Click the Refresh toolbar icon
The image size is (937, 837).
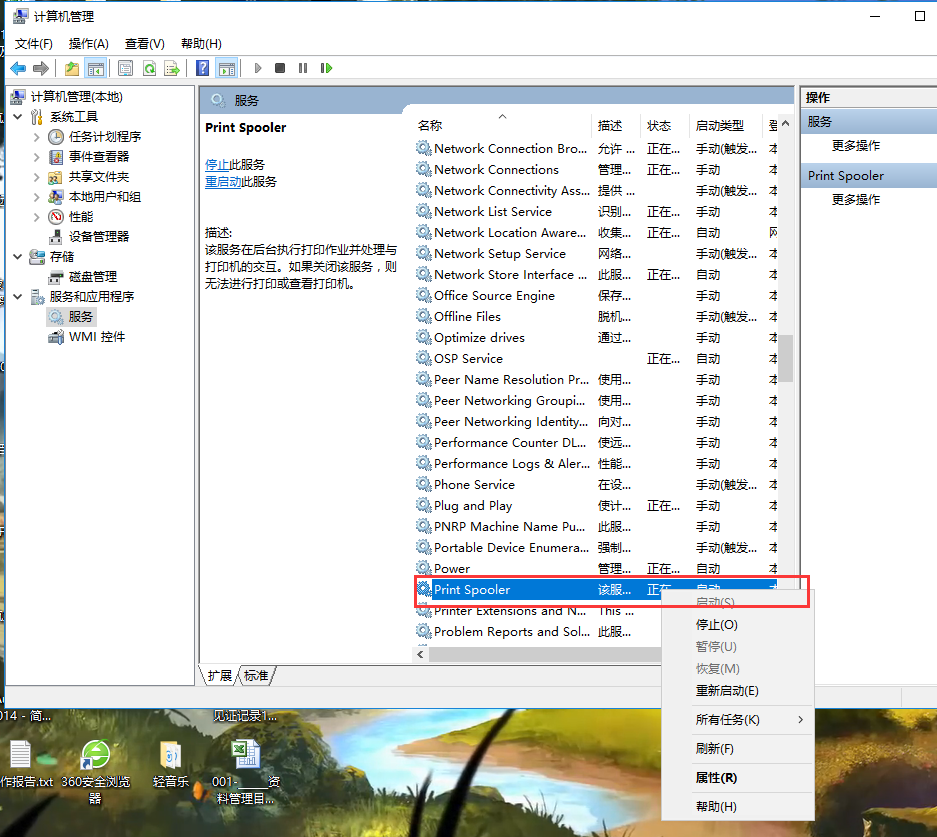coord(149,68)
